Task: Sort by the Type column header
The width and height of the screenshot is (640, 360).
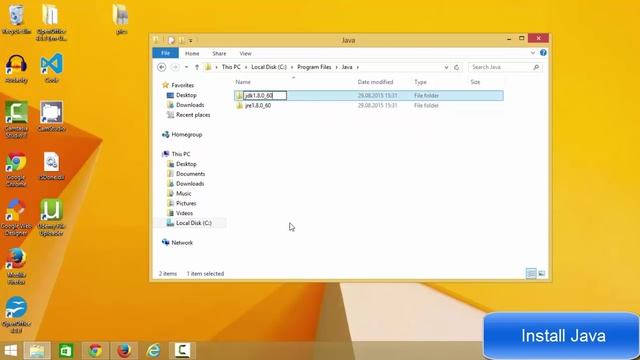Action: click(x=420, y=82)
